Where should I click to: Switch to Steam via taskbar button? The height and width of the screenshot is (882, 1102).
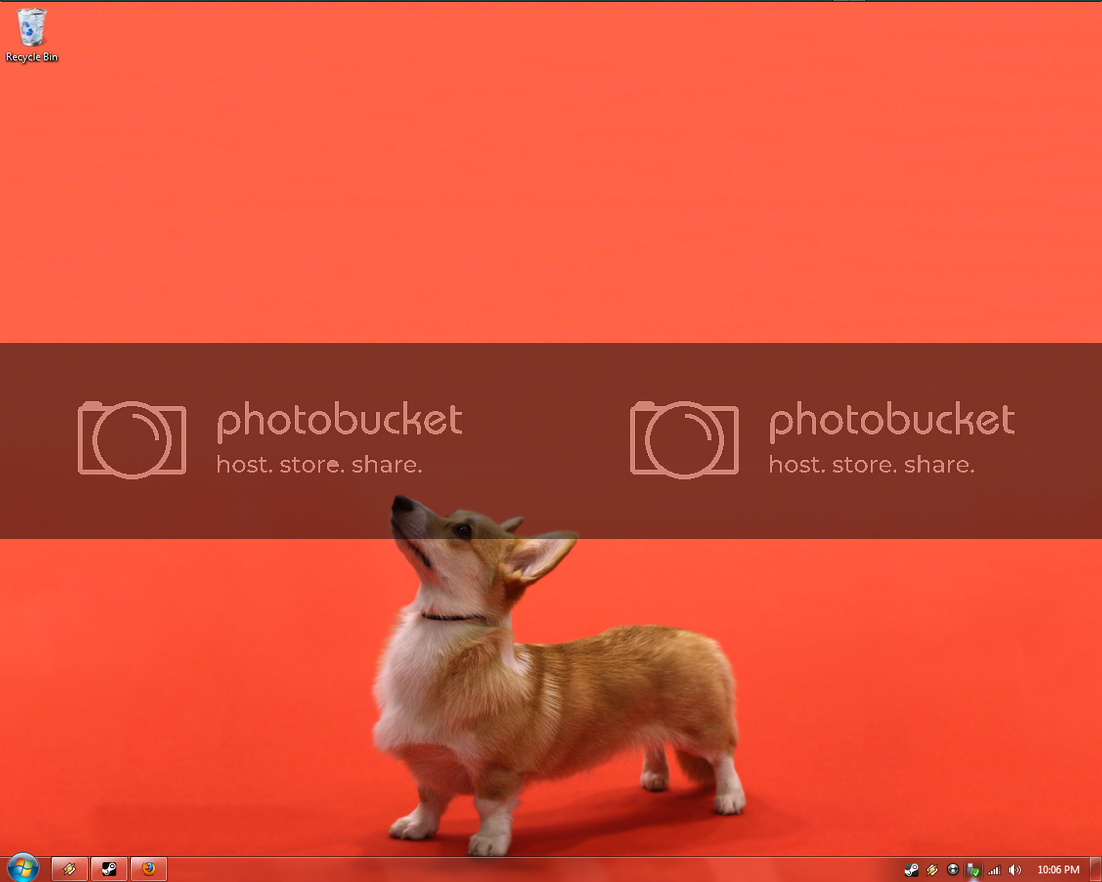pos(109,869)
